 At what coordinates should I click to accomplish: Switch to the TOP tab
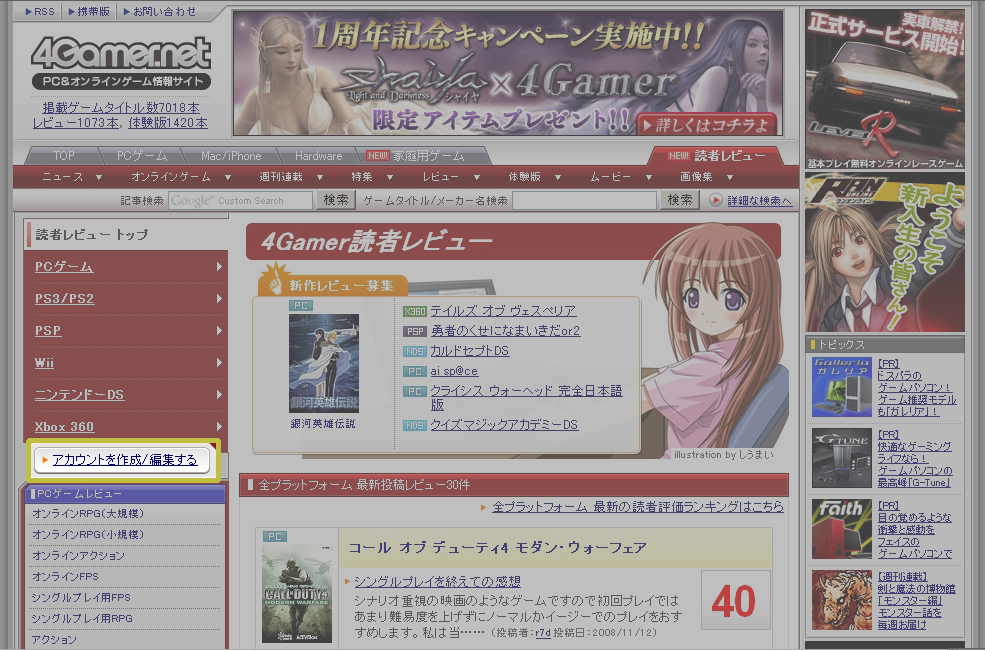[x=63, y=156]
